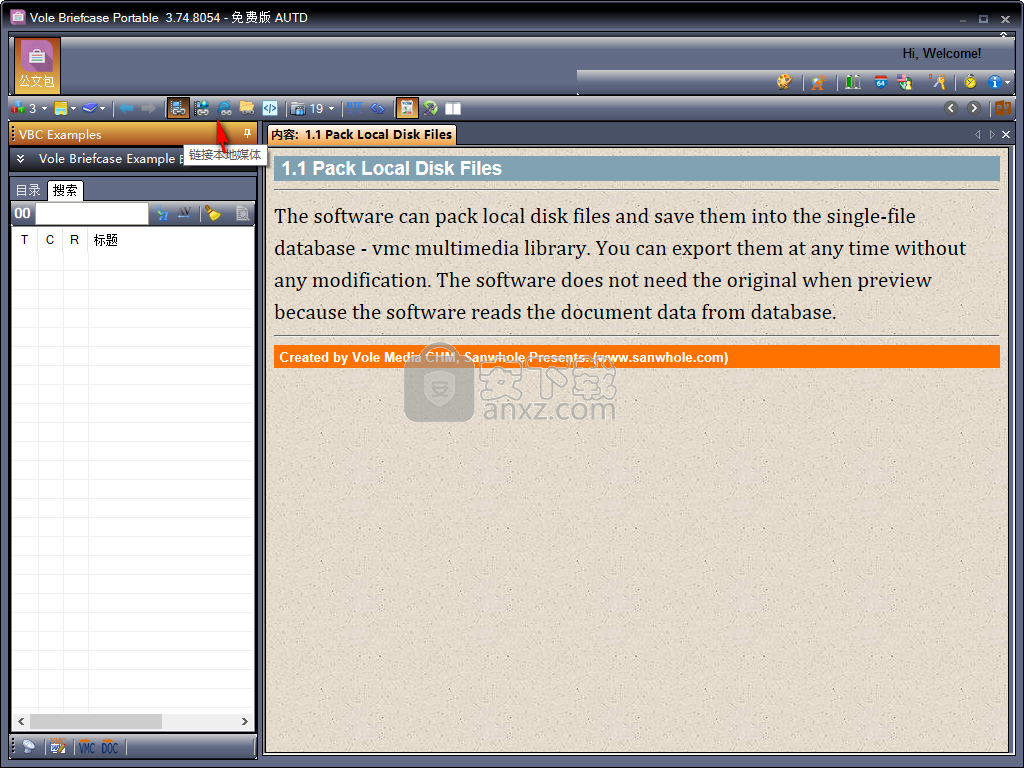The height and width of the screenshot is (768, 1024).
Task: Toggle the highlighted orange document view button
Action: (x=407, y=108)
